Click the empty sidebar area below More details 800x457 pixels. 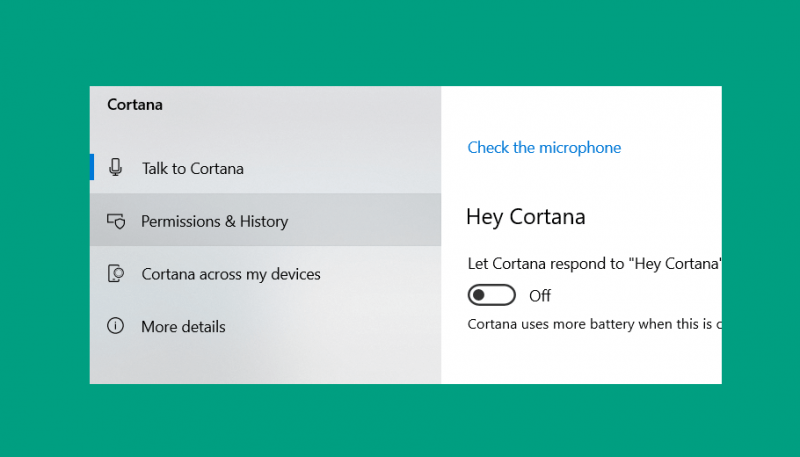coord(265,367)
